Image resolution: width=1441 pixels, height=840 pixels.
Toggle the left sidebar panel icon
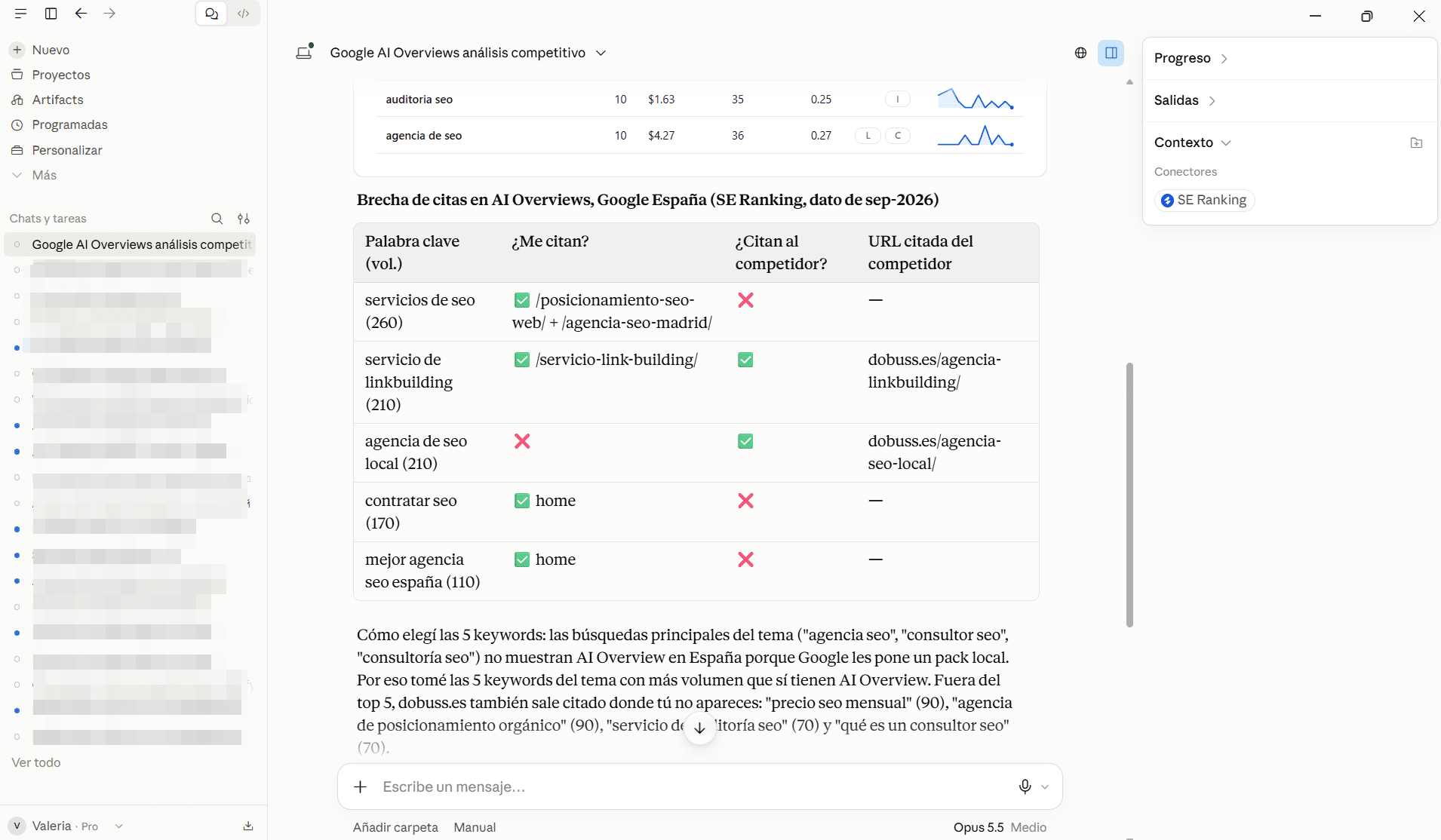pos(51,14)
